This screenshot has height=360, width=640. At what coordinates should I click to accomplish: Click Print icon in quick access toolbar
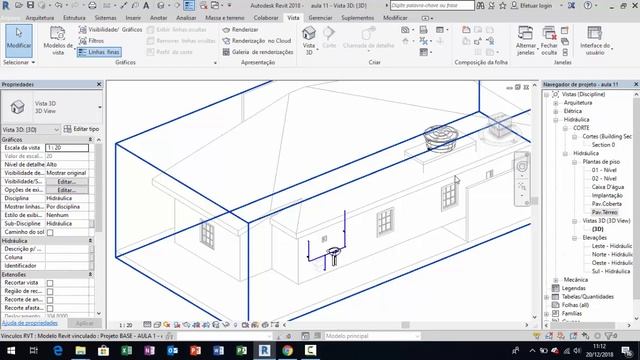tap(92, 5)
